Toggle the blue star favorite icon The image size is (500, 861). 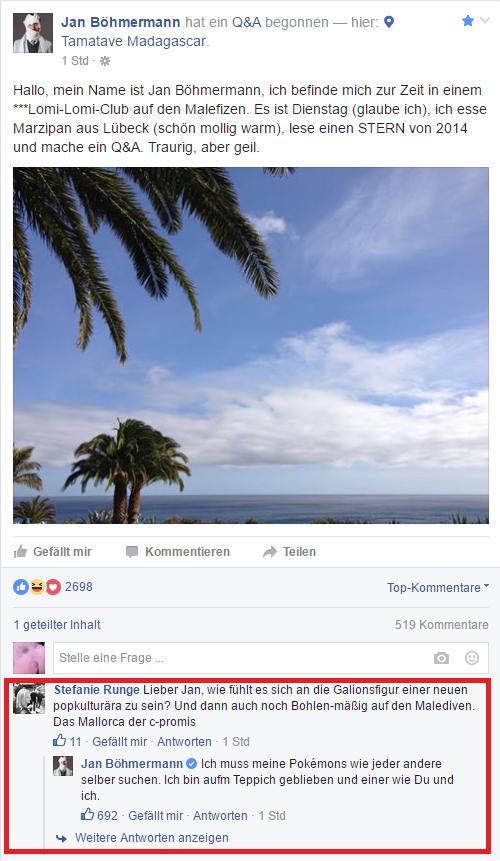468,21
